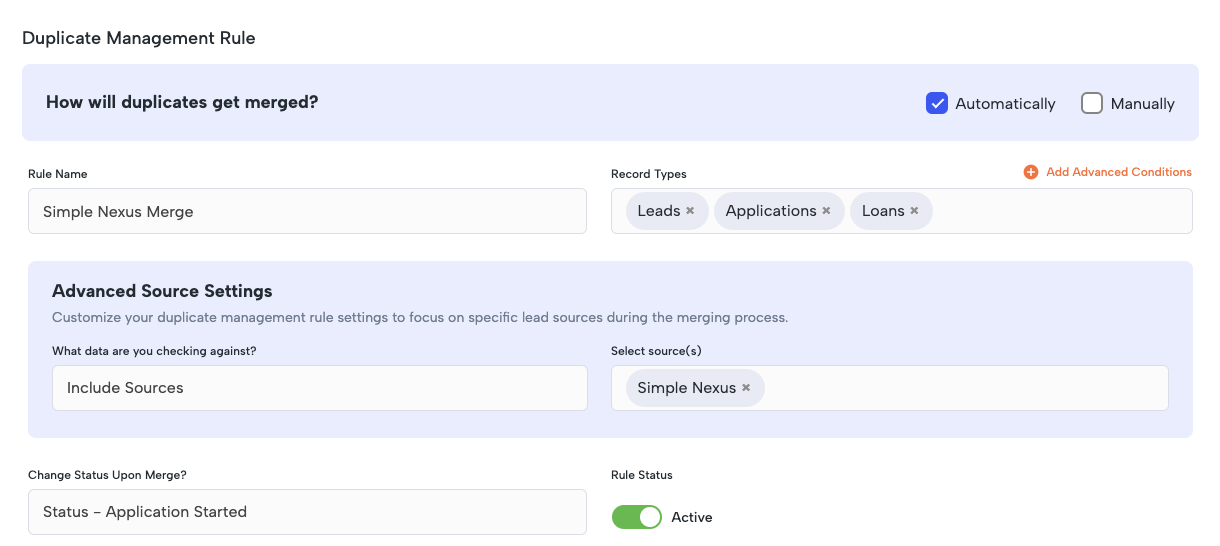Viewport: 1220px width, 546px height.
Task: Toggle the Rule Status Active switch
Action: (637, 517)
